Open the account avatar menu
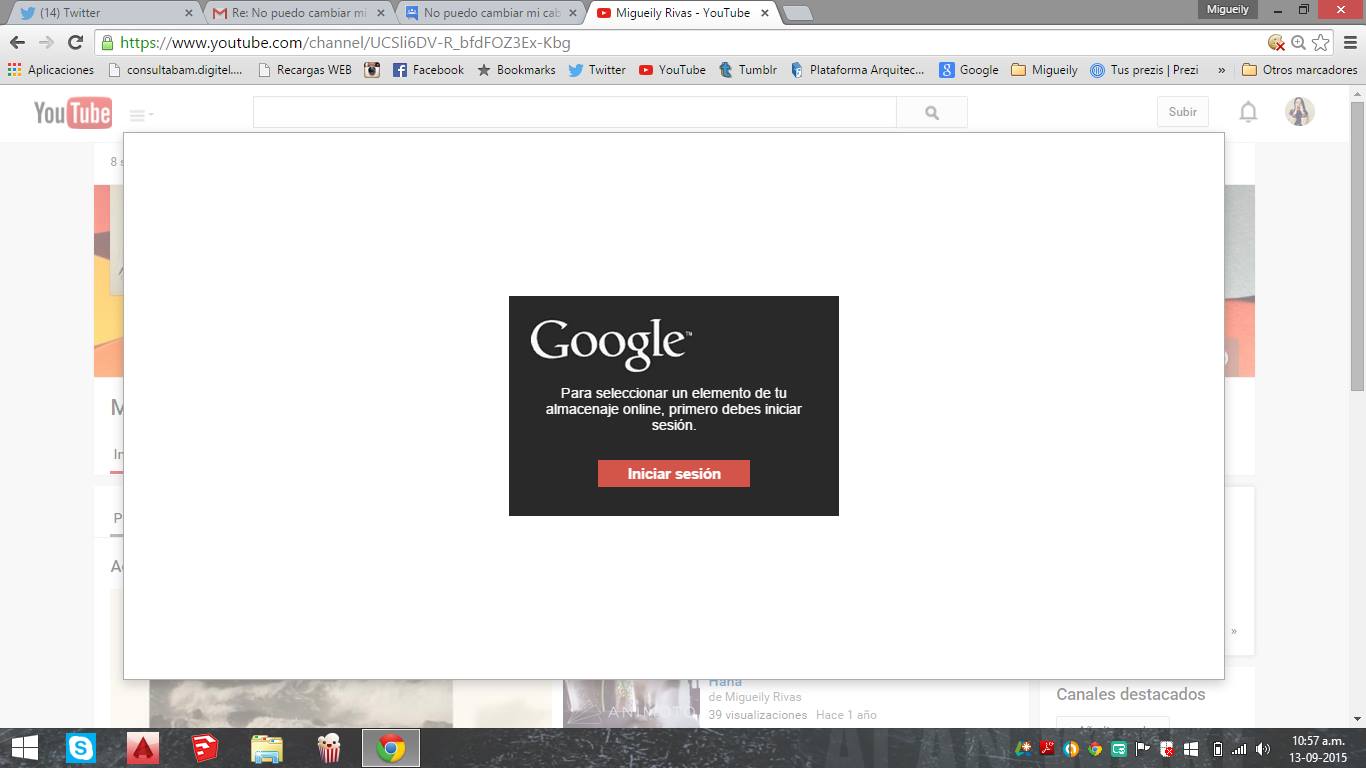The height and width of the screenshot is (768, 1366). pyautogui.click(x=1299, y=112)
